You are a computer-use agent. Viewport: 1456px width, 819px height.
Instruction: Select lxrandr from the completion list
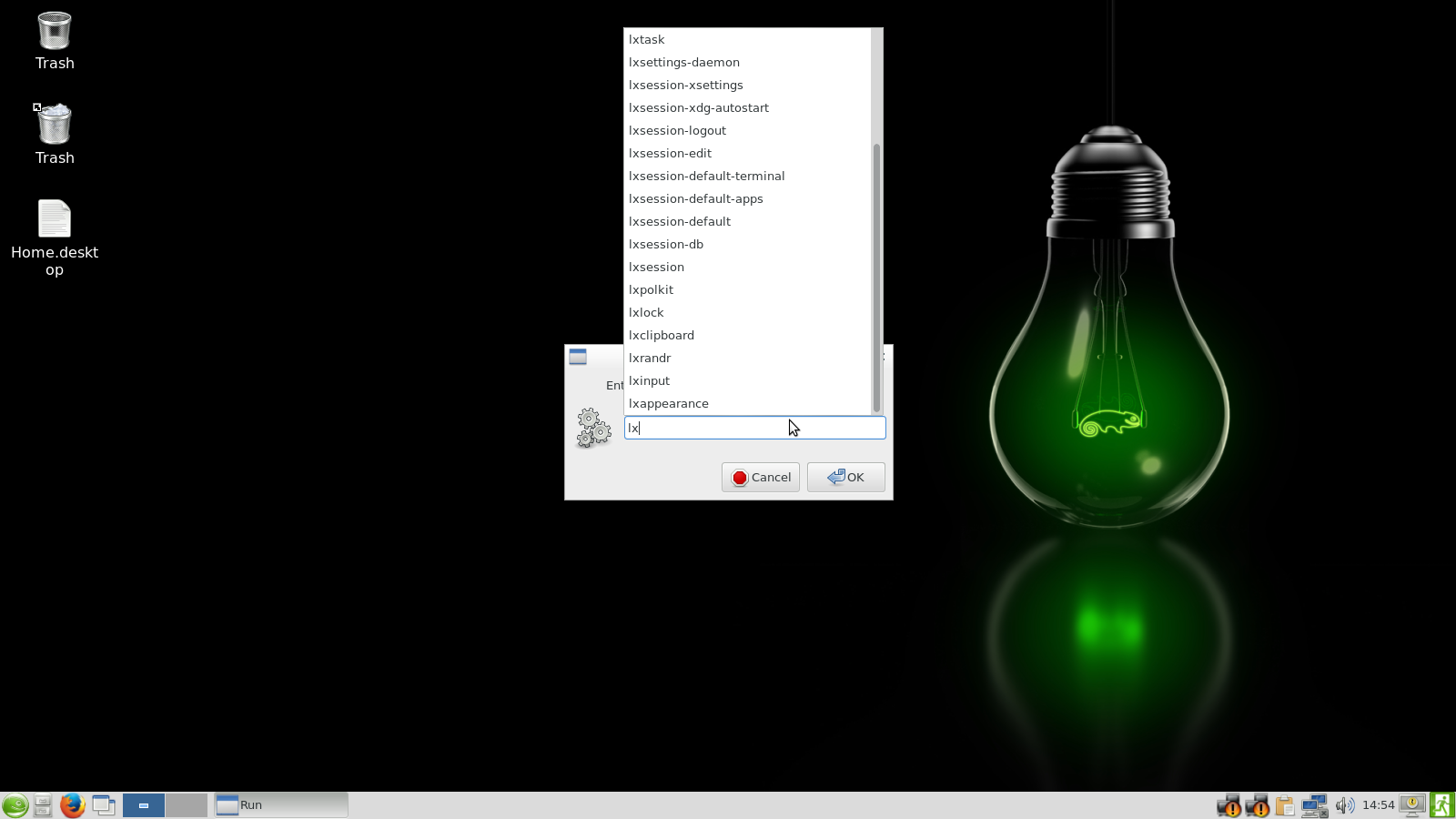(650, 358)
